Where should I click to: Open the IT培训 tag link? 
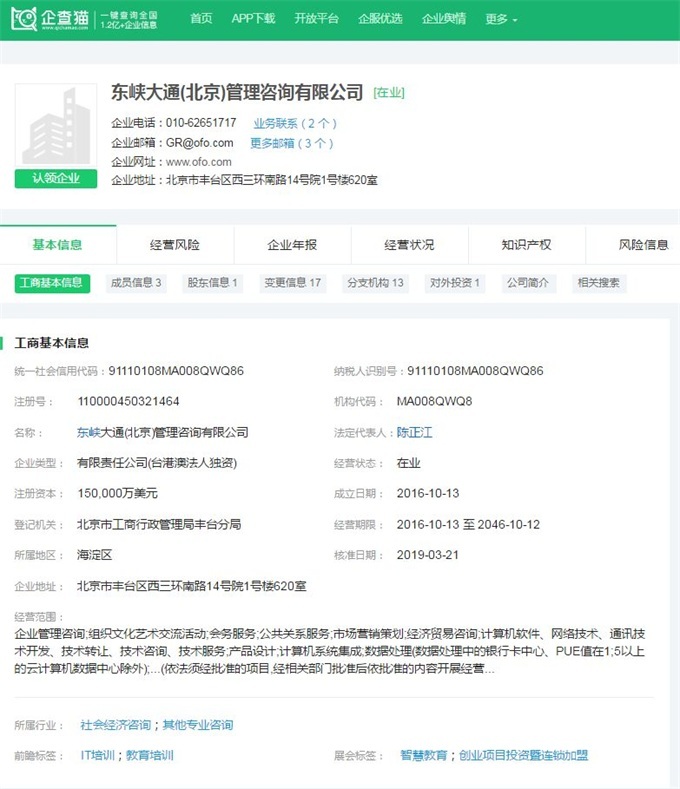(x=98, y=755)
